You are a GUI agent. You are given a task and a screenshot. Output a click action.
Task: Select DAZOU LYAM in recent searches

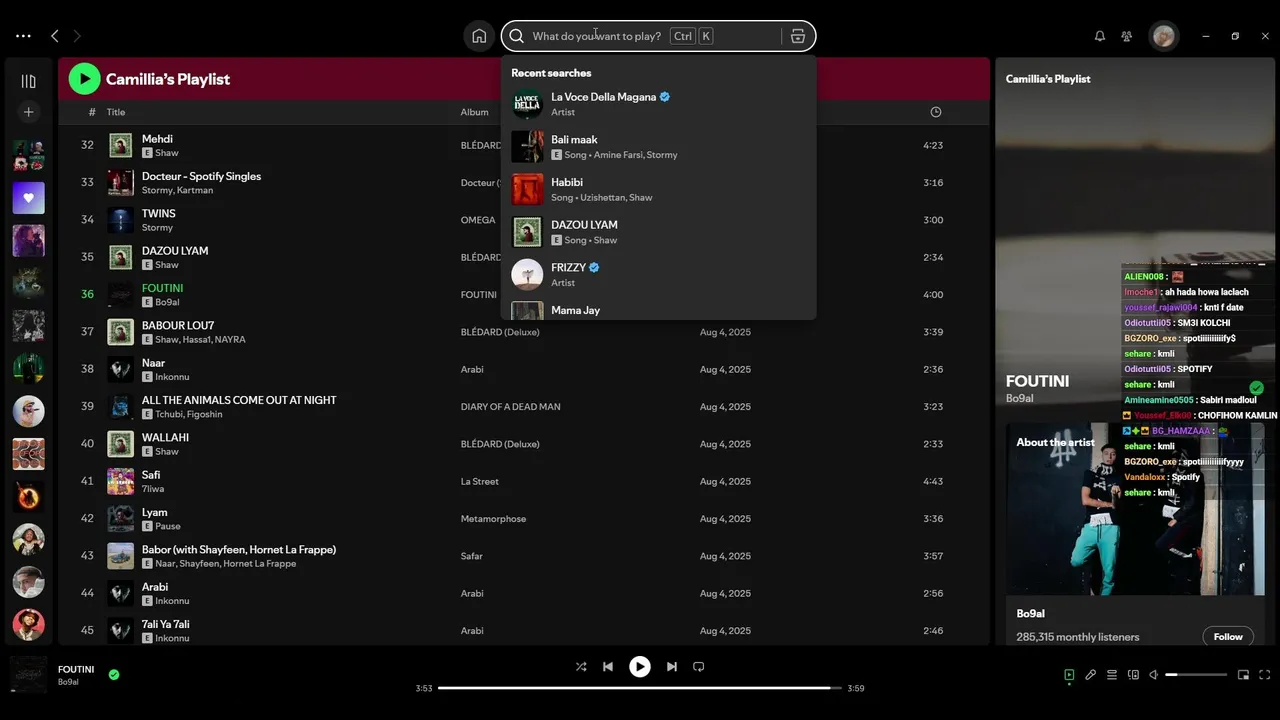coord(658,232)
